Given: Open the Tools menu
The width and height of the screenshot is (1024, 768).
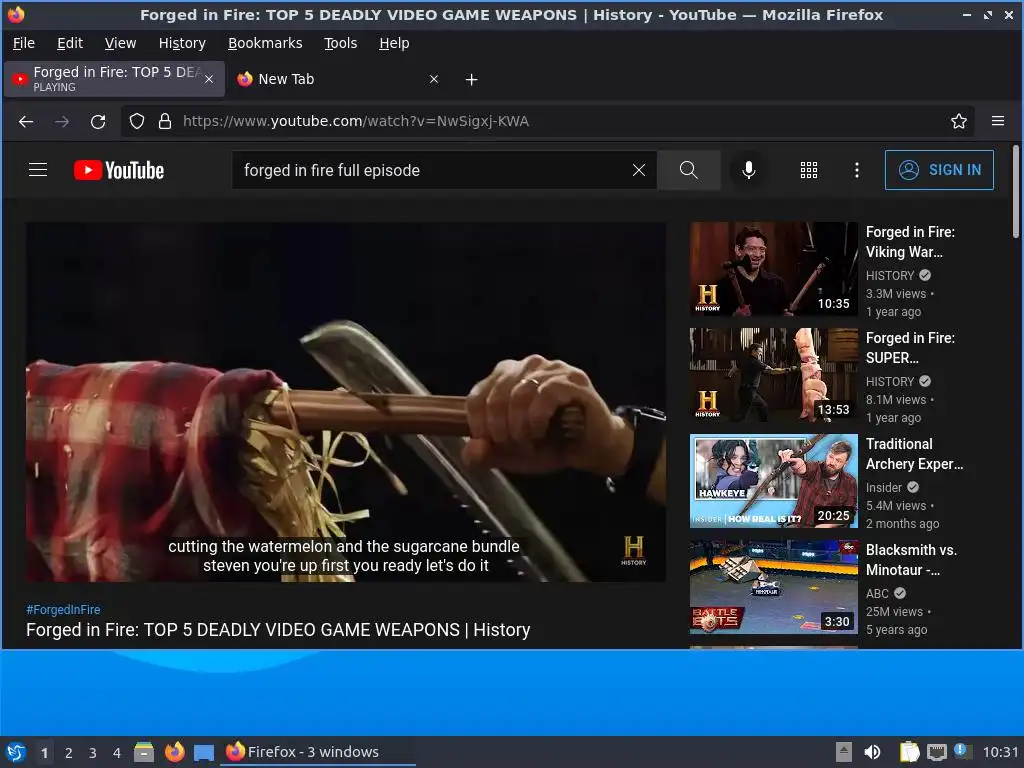Looking at the screenshot, I should point(340,43).
